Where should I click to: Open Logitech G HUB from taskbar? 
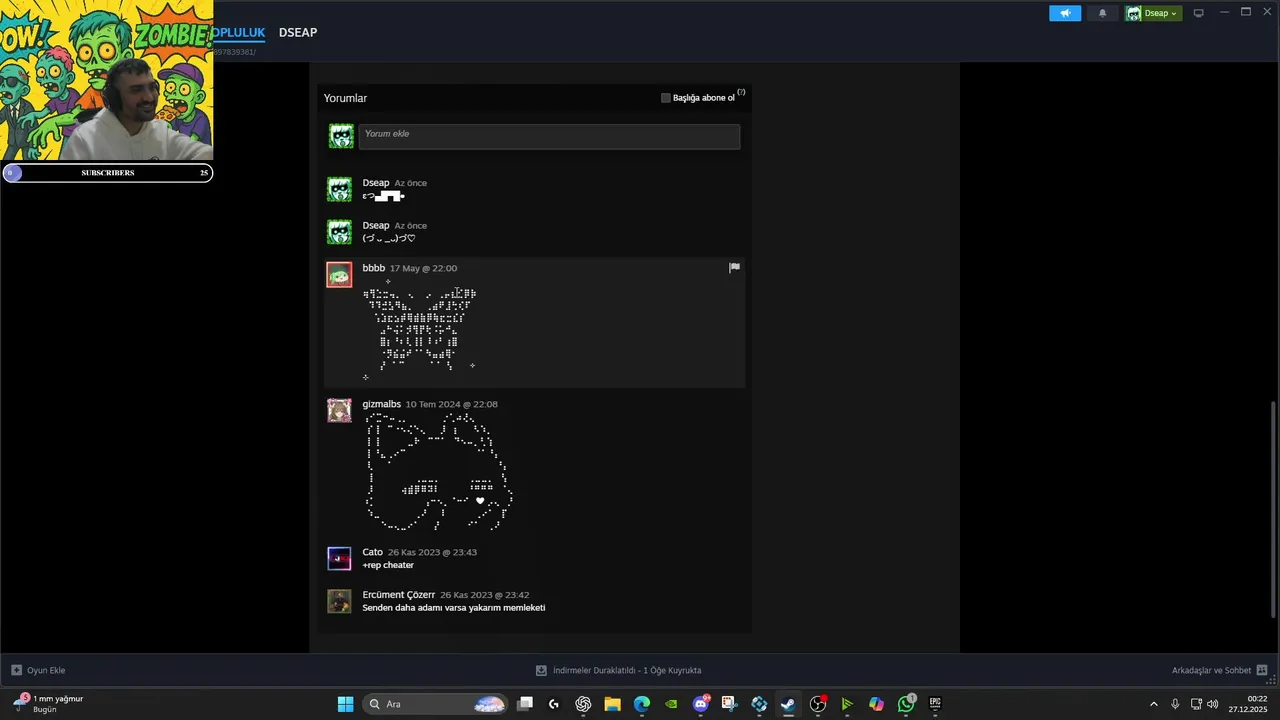point(554,704)
